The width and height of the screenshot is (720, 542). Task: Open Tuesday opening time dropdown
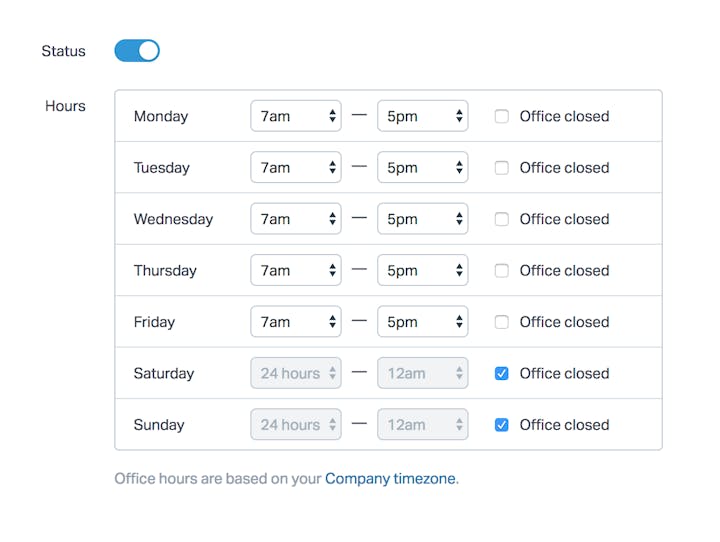tap(295, 168)
